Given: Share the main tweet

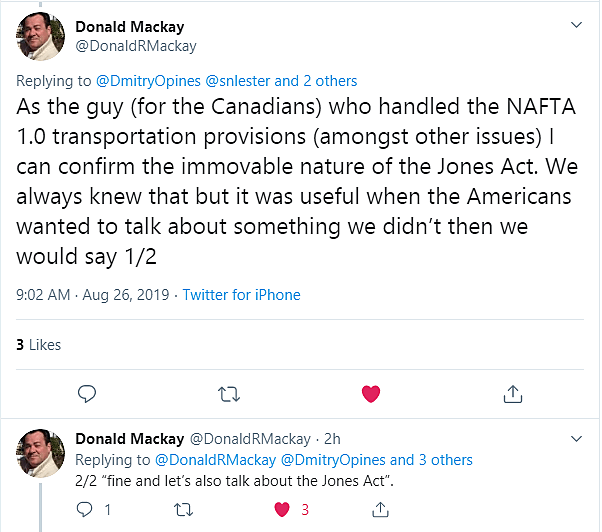Looking at the screenshot, I should click(x=513, y=394).
